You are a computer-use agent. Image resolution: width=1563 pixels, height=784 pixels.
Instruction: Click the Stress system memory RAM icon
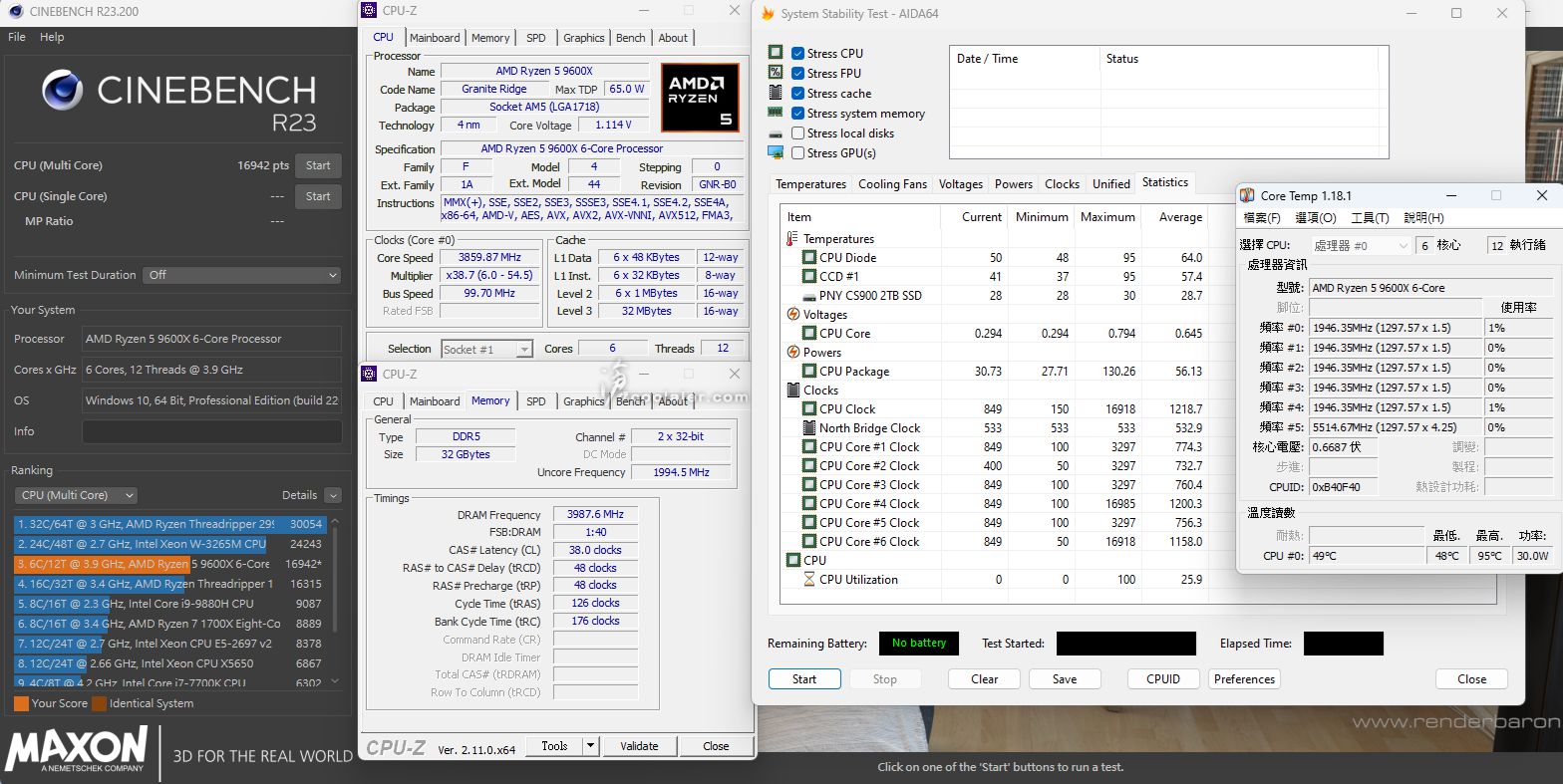[776, 113]
